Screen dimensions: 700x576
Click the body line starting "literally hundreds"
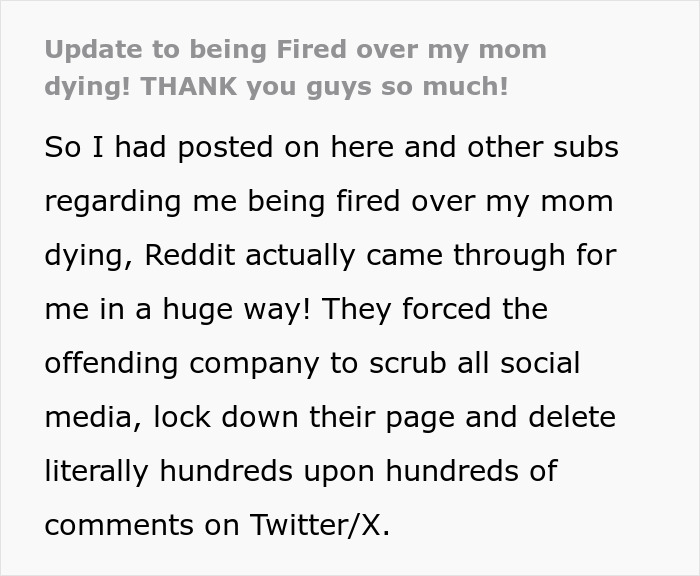click(x=300, y=470)
